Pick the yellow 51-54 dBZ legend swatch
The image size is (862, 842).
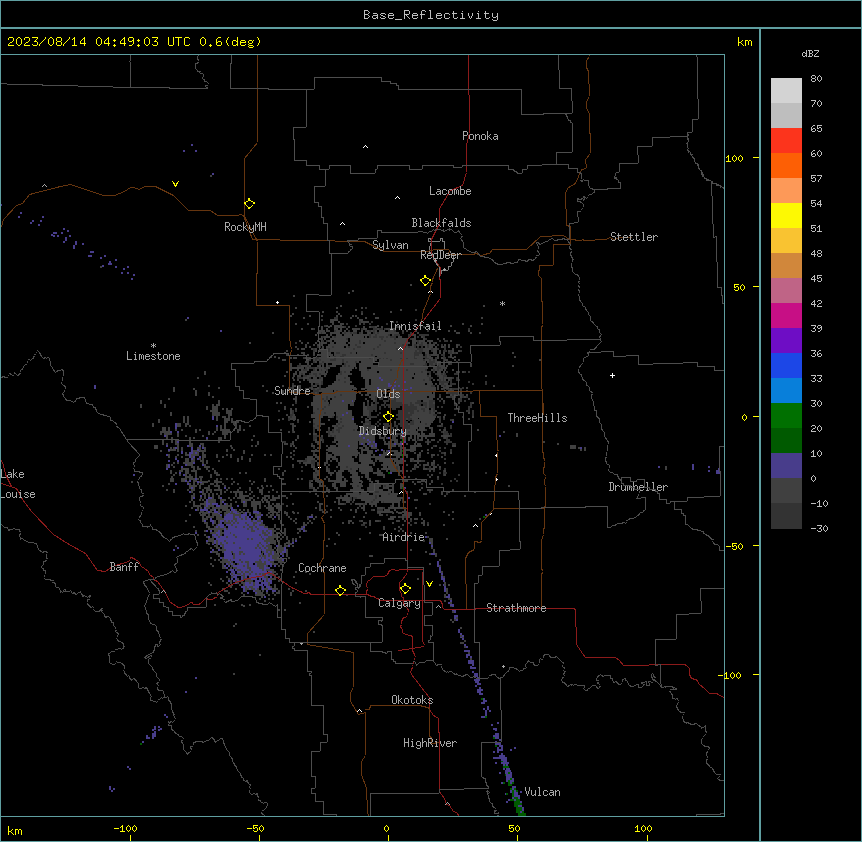[786, 215]
